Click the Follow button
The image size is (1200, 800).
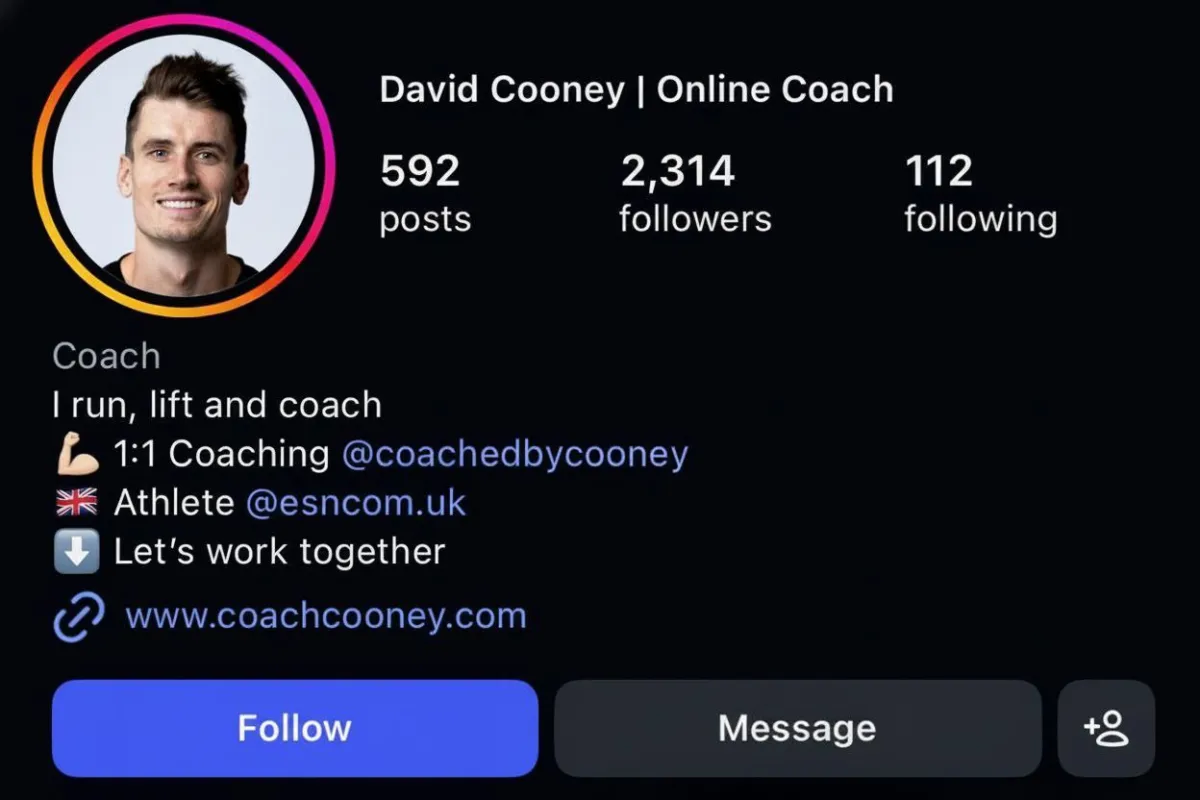(x=295, y=728)
